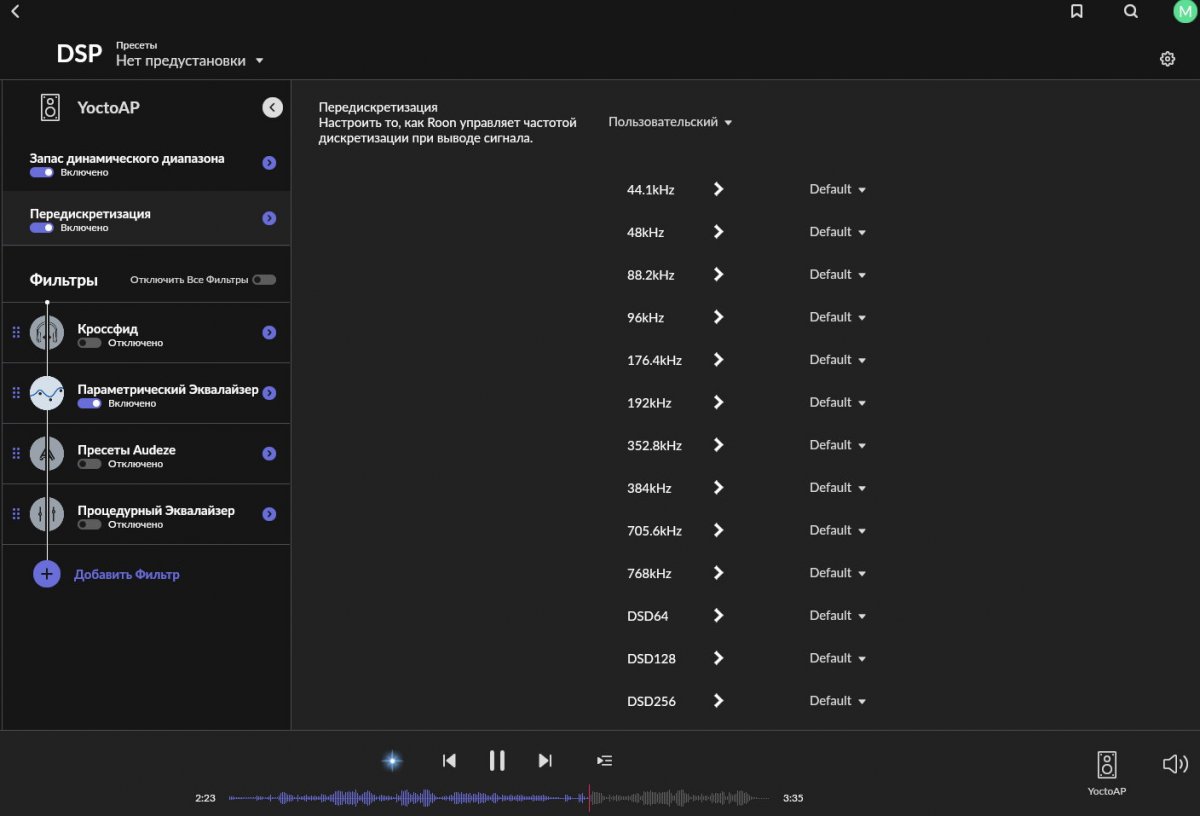Click the signal path star icon
The height and width of the screenshot is (816, 1200).
point(393,761)
